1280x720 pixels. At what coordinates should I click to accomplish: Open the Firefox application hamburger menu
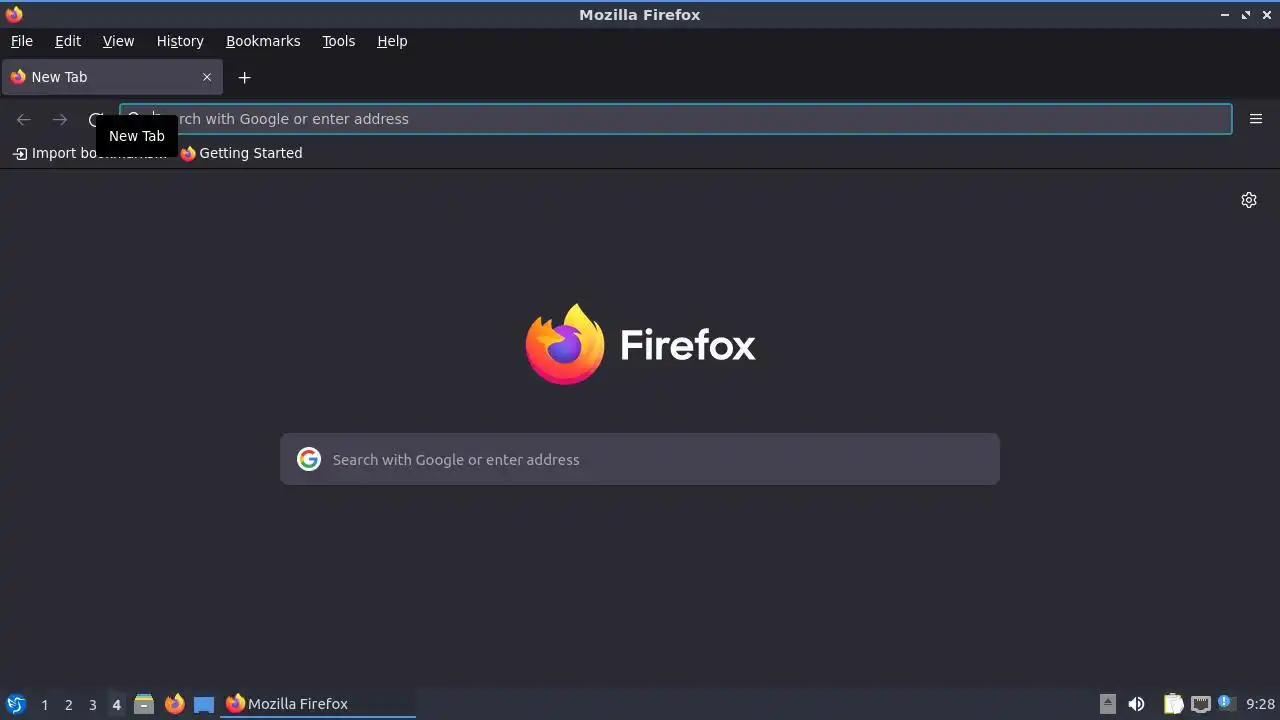(x=1256, y=119)
